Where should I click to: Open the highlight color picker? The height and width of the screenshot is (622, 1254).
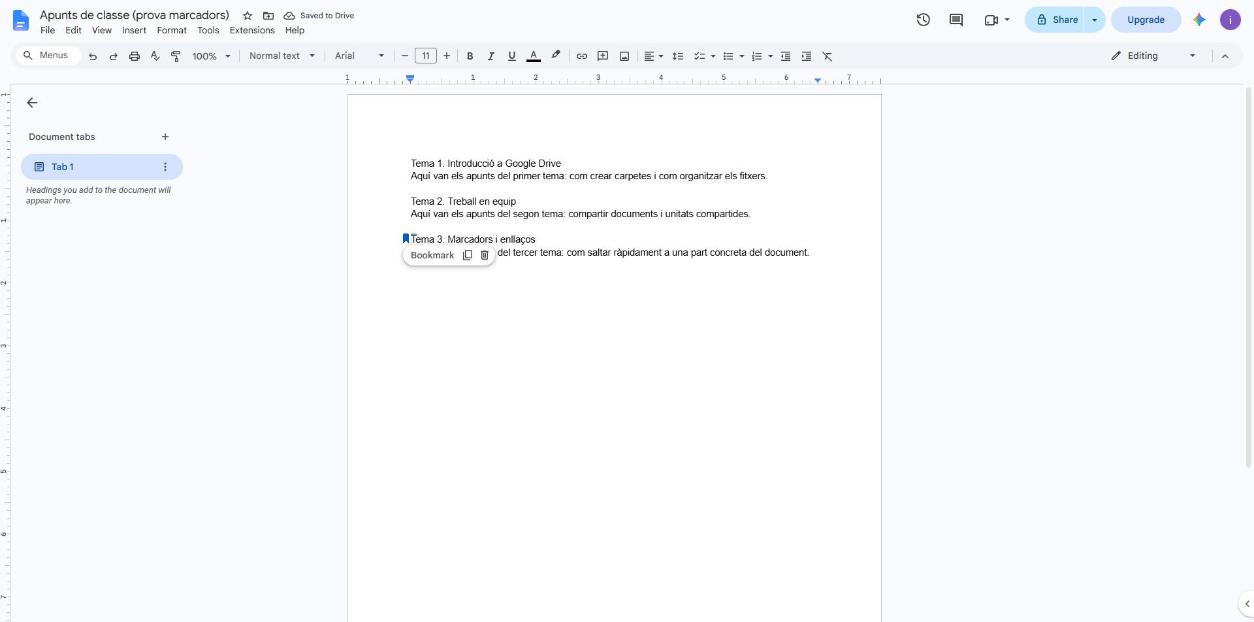(x=556, y=56)
